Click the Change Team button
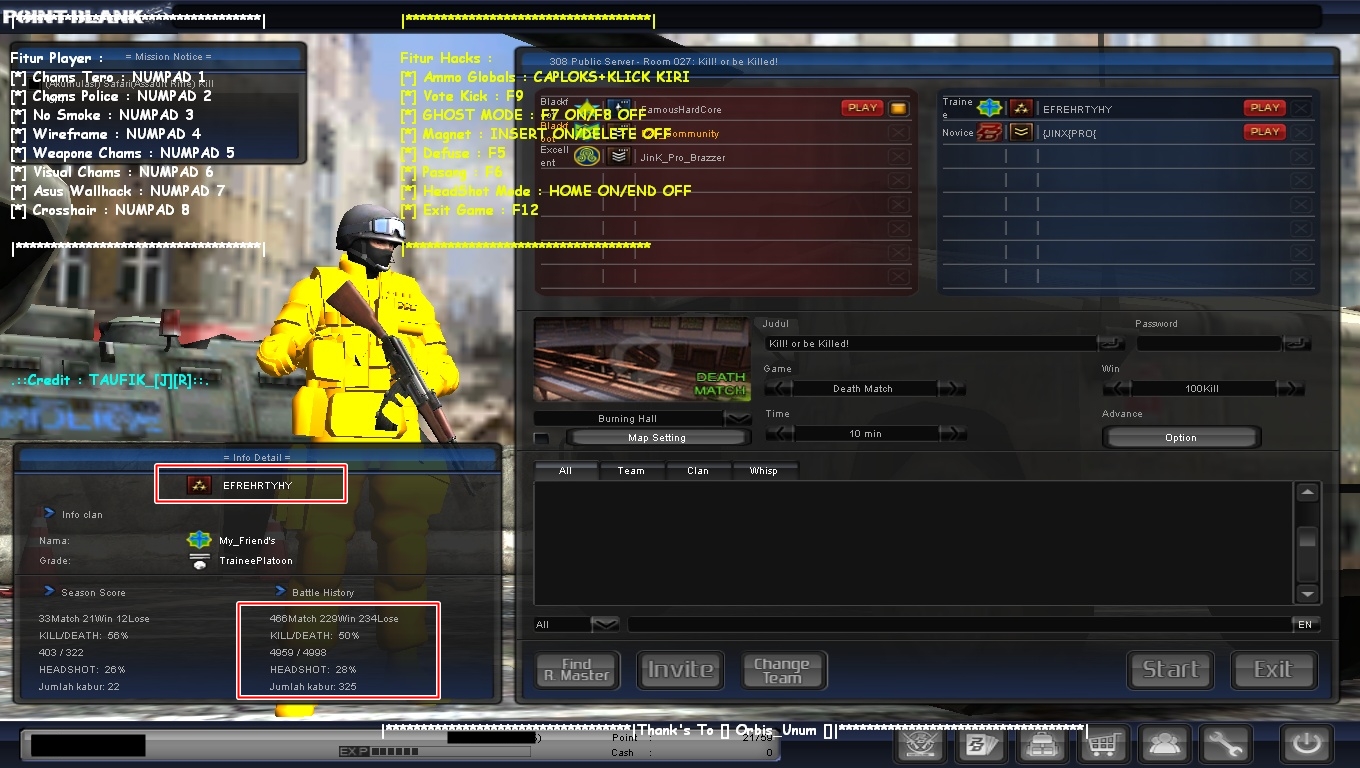This screenshot has width=1360, height=768. pyautogui.click(x=782, y=670)
